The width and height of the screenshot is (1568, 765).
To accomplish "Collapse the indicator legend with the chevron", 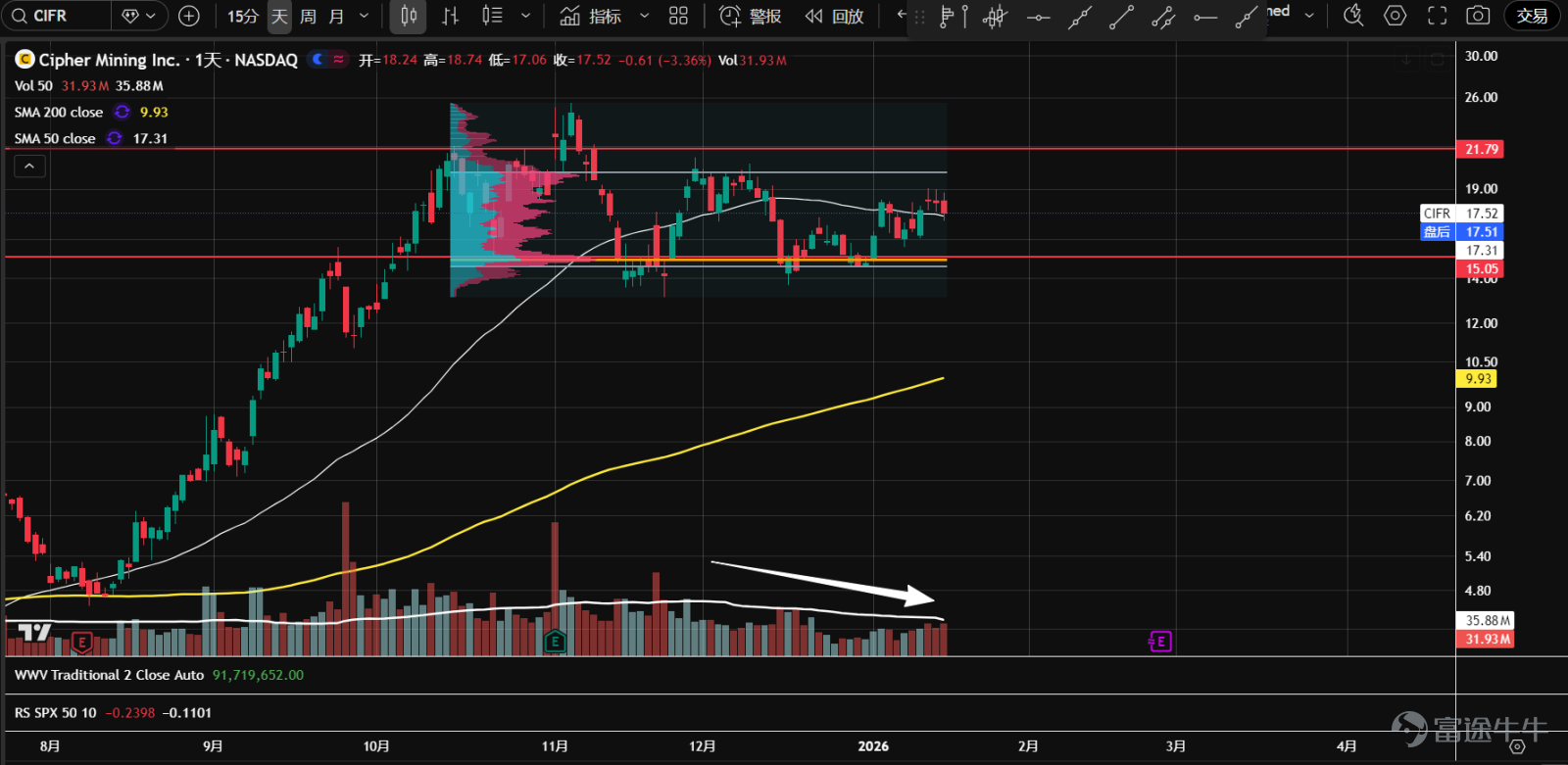I will 29,167.
